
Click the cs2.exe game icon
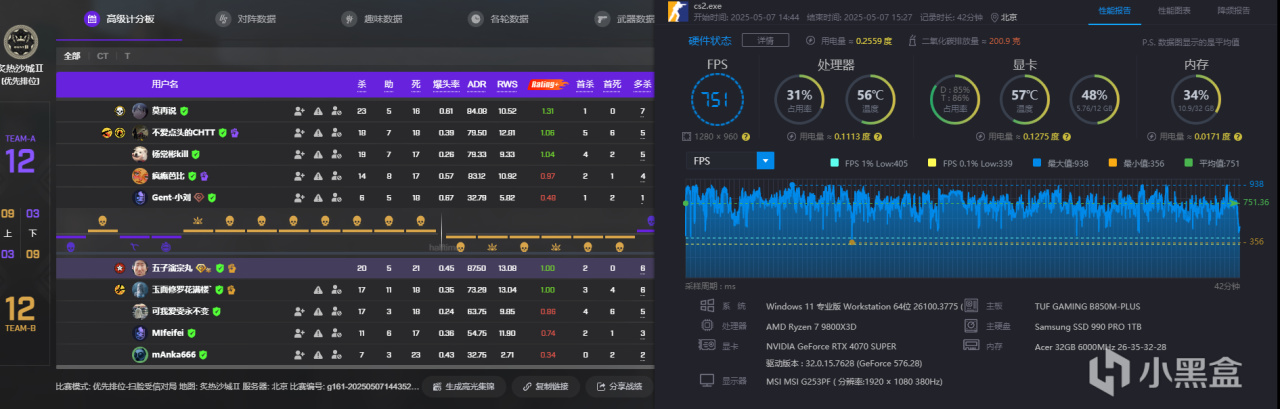677,12
